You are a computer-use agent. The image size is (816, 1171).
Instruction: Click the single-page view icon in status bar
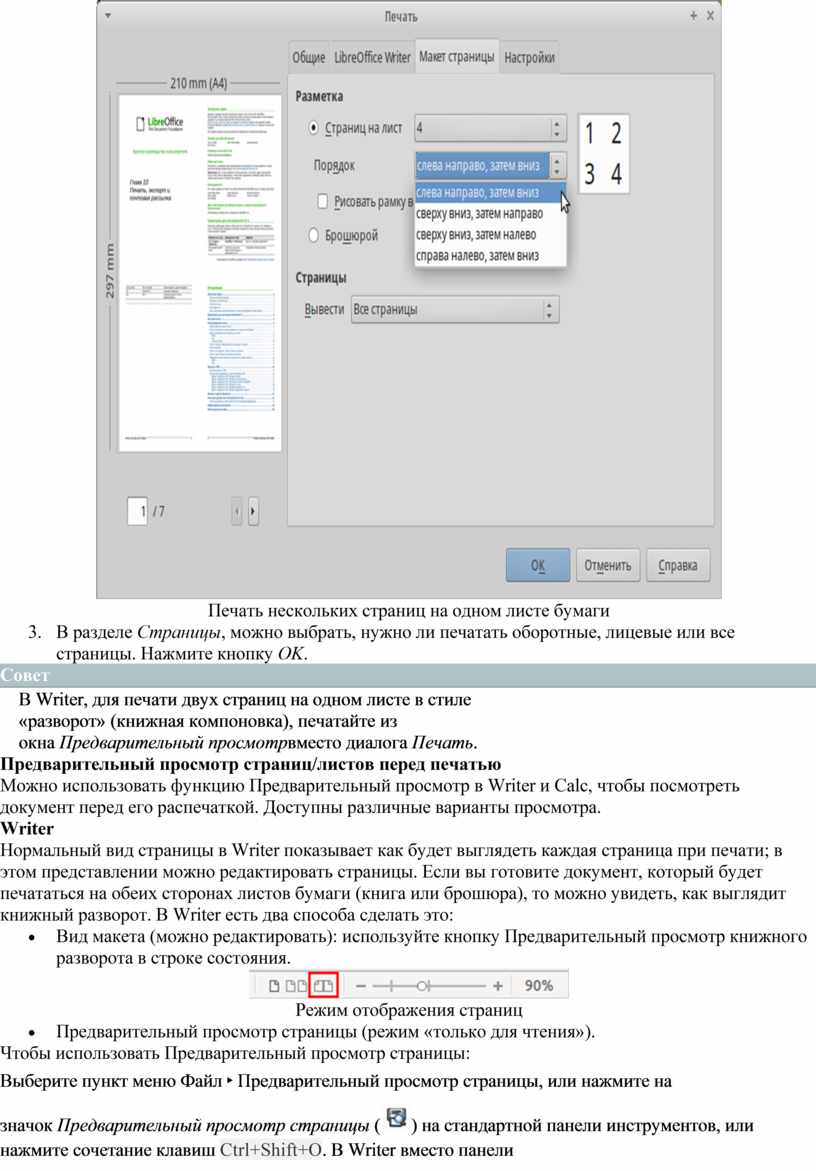[274, 986]
